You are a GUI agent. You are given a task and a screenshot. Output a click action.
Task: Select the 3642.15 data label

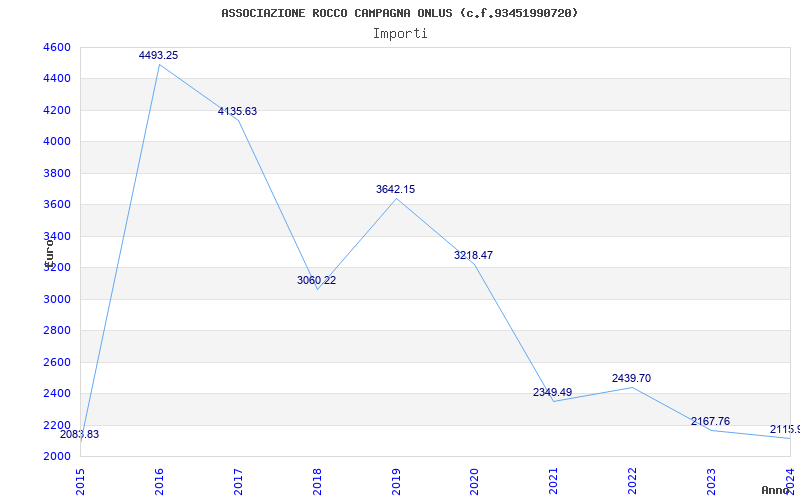click(395, 189)
